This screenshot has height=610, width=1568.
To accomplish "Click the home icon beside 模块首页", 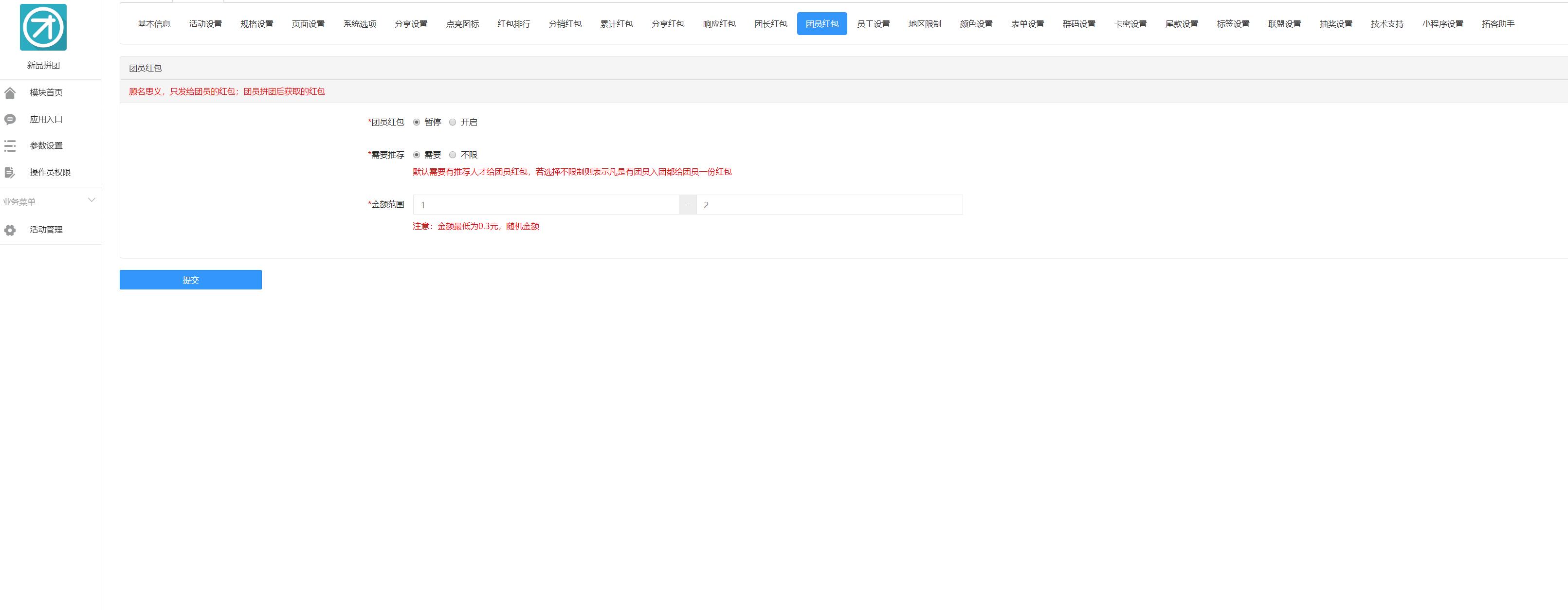I will pyautogui.click(x=10, y=92).
